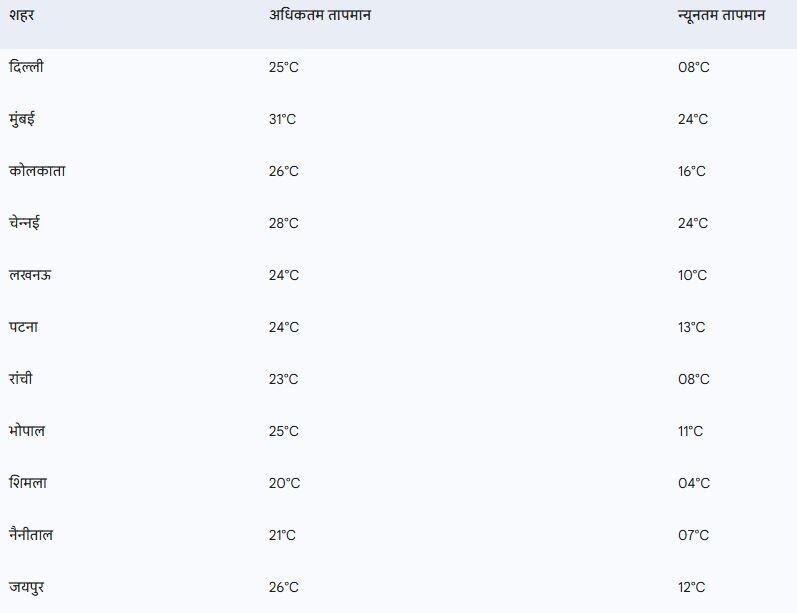Image resolution: width=797 pixels, height=613 pixels.
Task: Select the भोपाल city cell
Action: [x=27, y=431]
